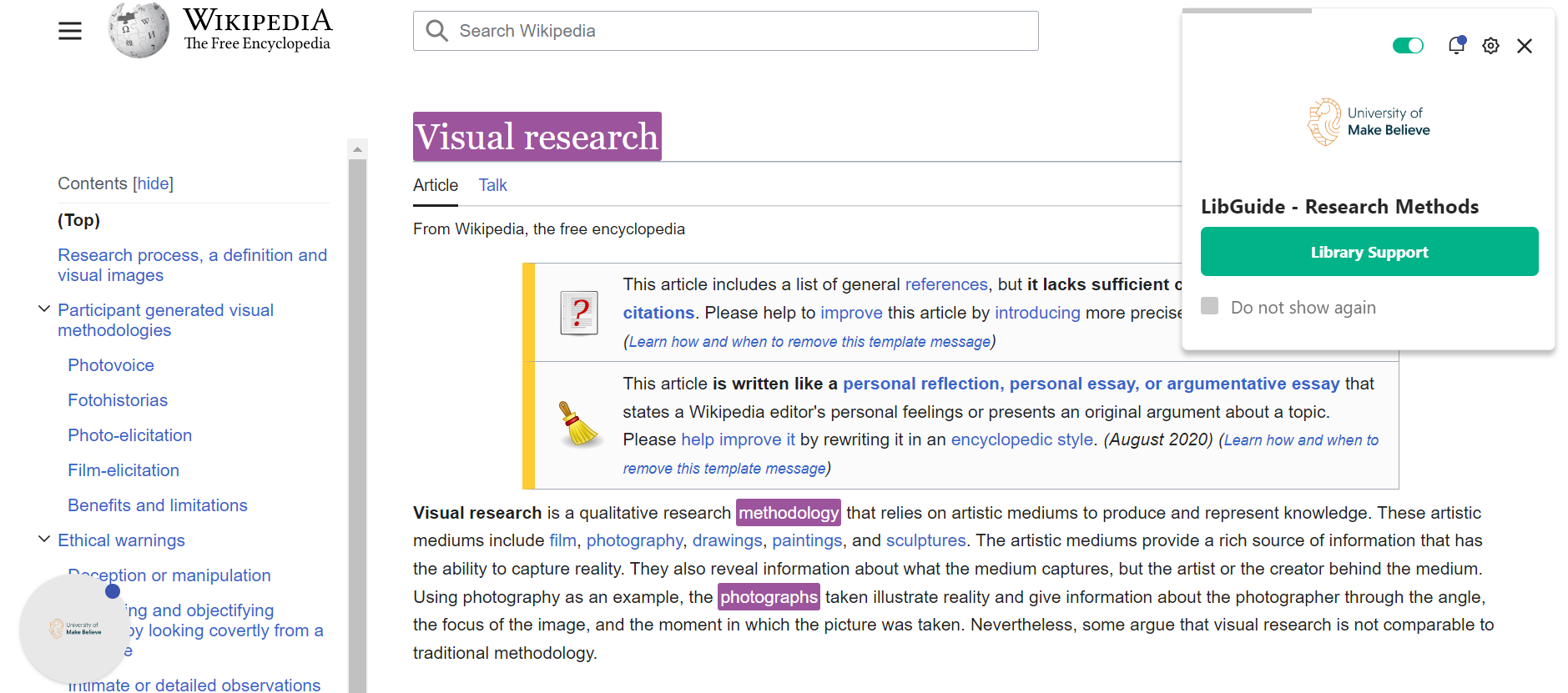
Task: Go to Fotohistorias section
Action: 118,400
